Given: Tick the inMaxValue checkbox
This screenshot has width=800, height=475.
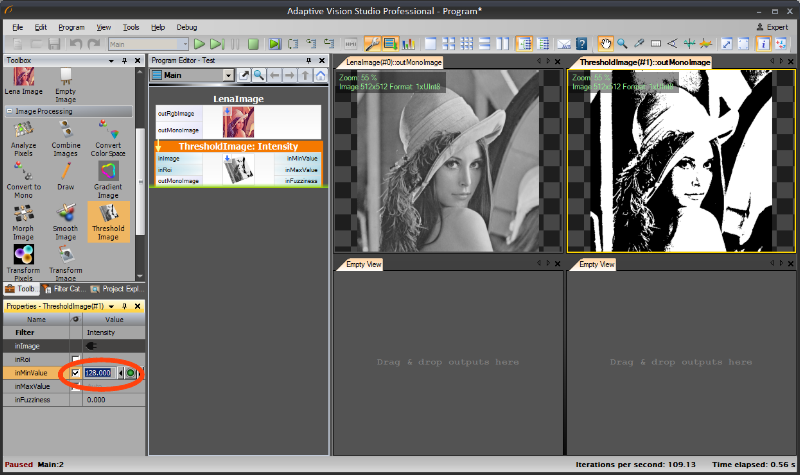Looking at the screenshot, I should pos(75,386).
